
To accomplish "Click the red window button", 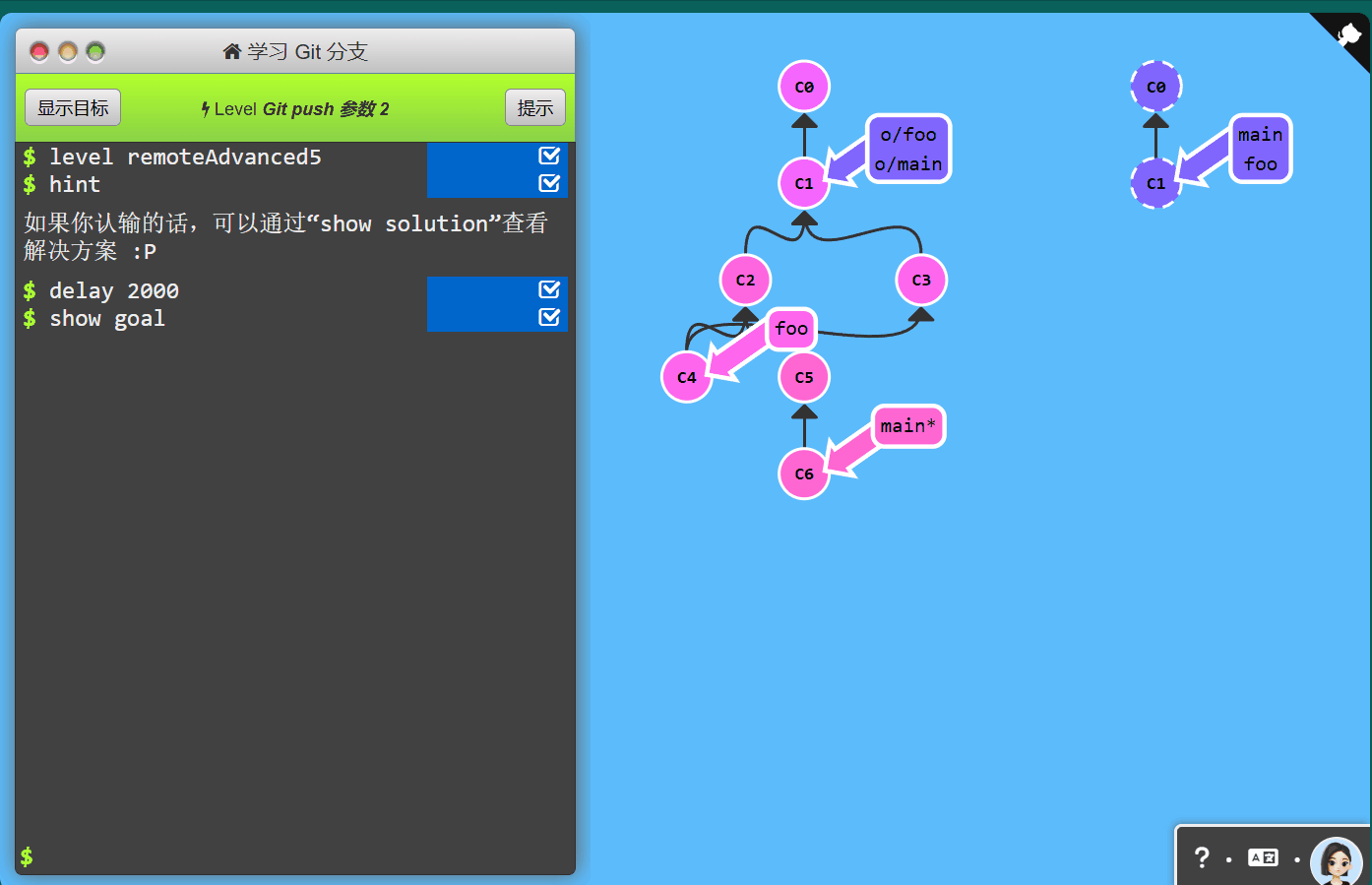I will click(39, 51).
